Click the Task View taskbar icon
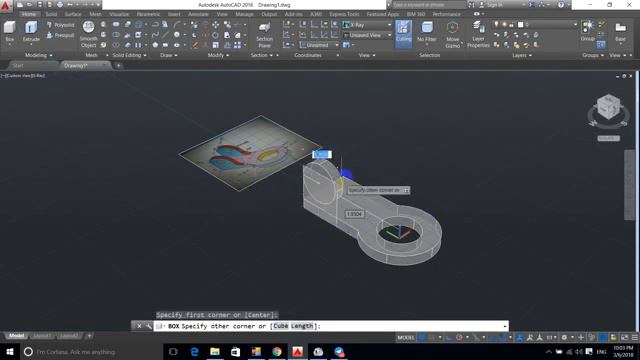Image resolution: width=640 pixels, height=360 pixels. tap(173, 351)
